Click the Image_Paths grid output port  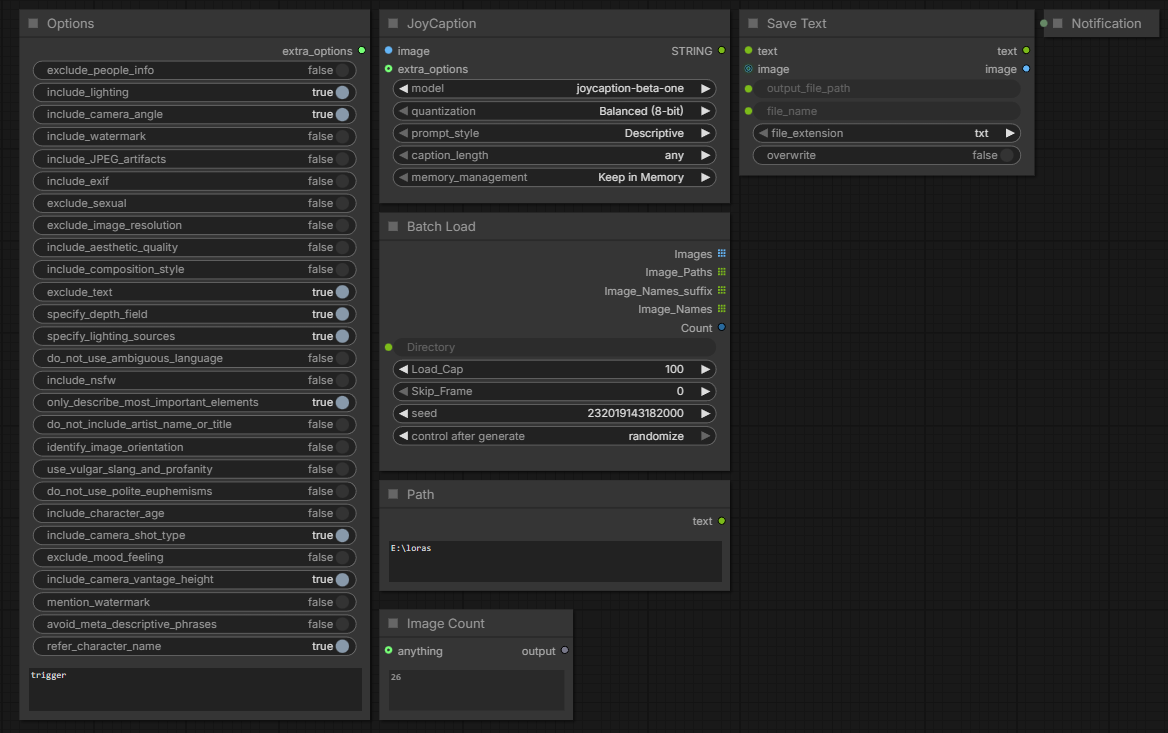(722, 272)
